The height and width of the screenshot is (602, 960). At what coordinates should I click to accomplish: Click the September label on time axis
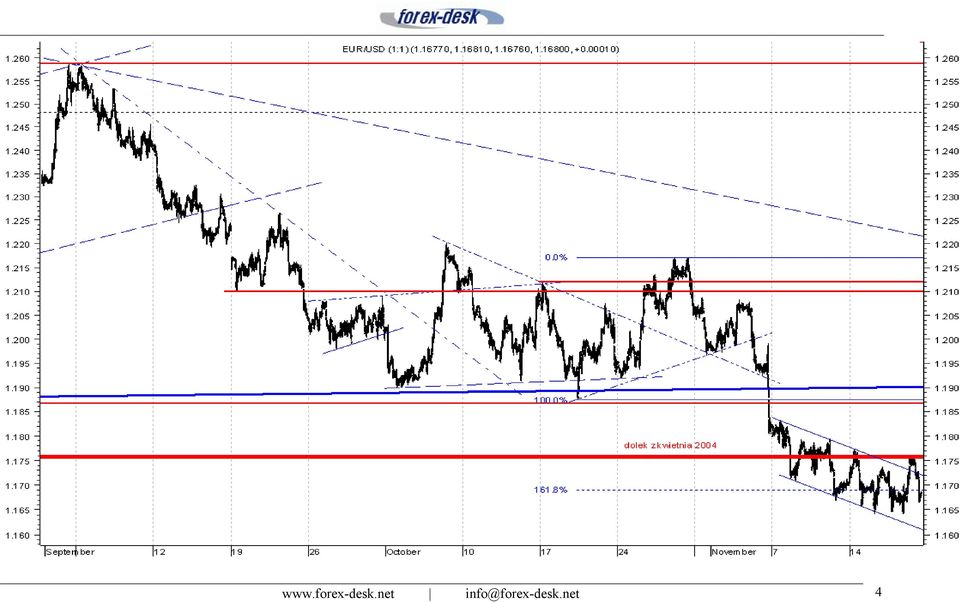(x=70, y=552)
